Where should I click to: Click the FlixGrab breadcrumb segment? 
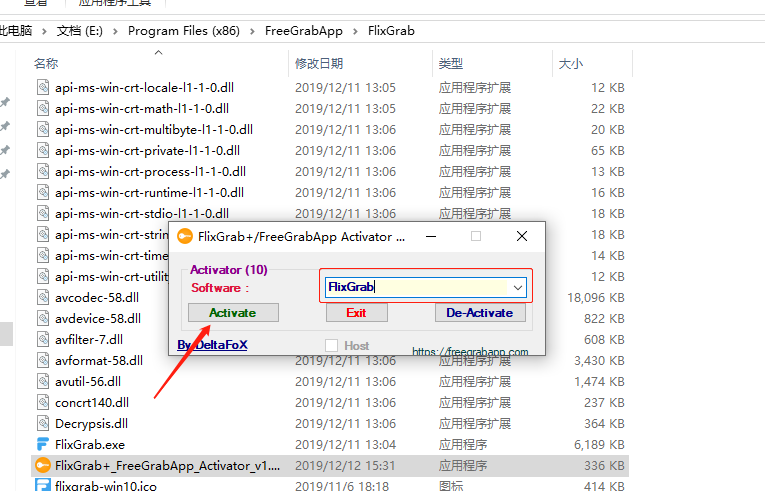tap(391, 31)
